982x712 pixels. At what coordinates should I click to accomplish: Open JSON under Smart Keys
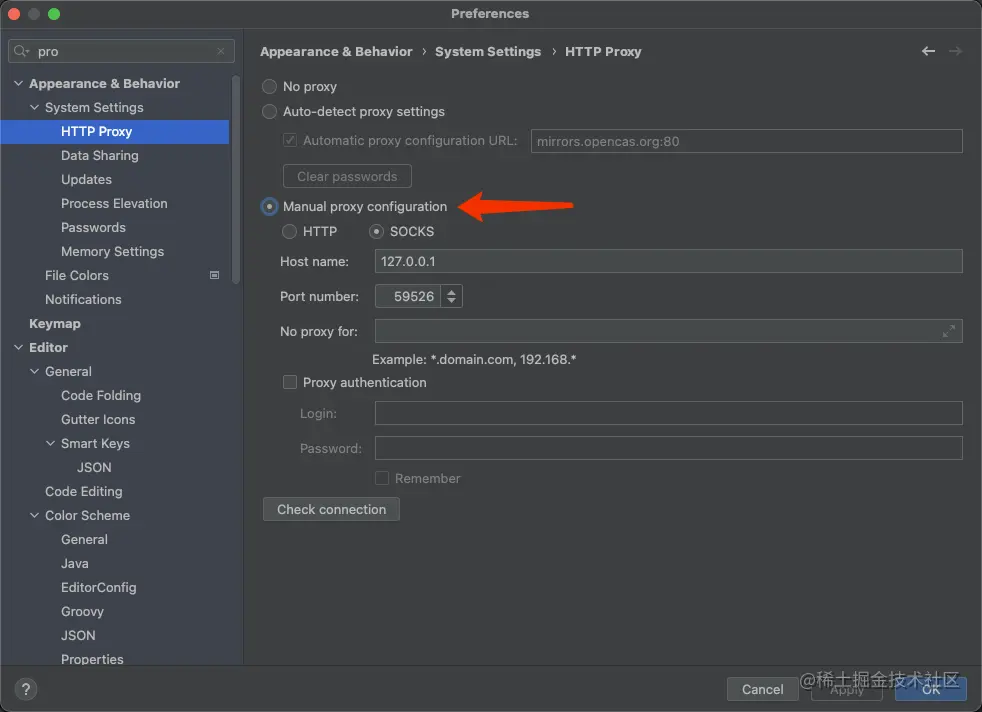point(95,468)
